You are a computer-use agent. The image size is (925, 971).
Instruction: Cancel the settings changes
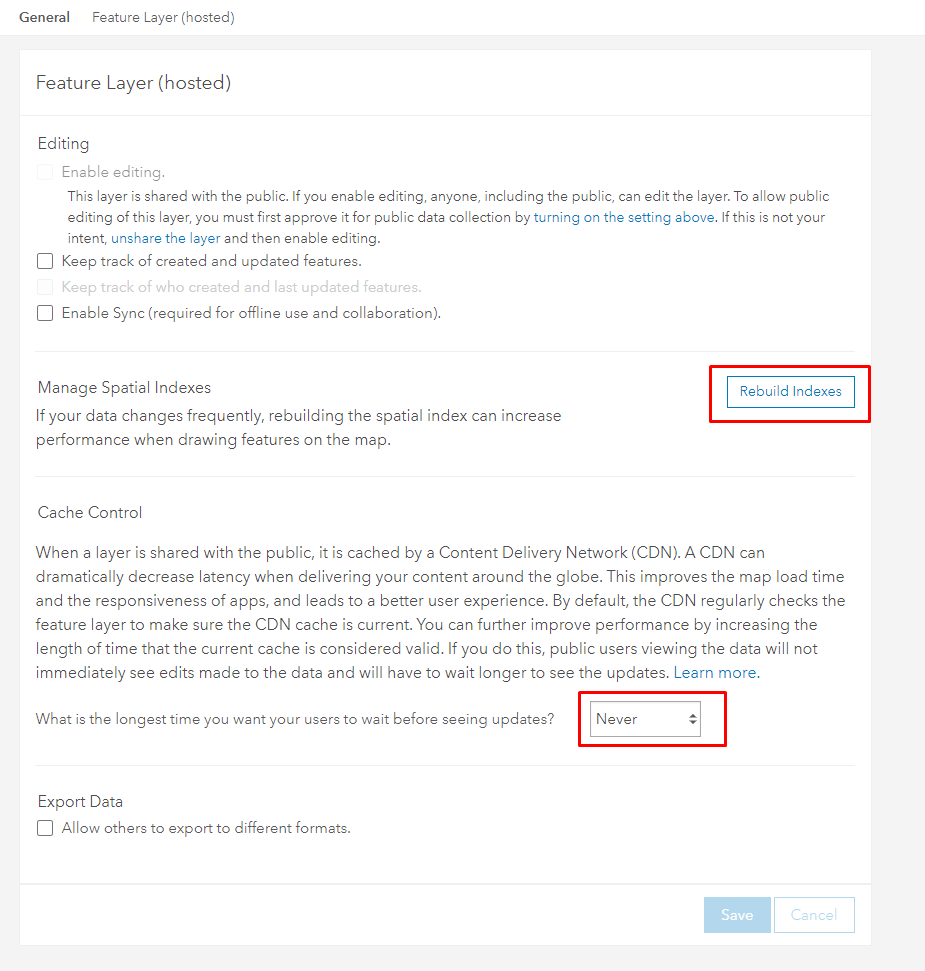(x=814, y=915)
